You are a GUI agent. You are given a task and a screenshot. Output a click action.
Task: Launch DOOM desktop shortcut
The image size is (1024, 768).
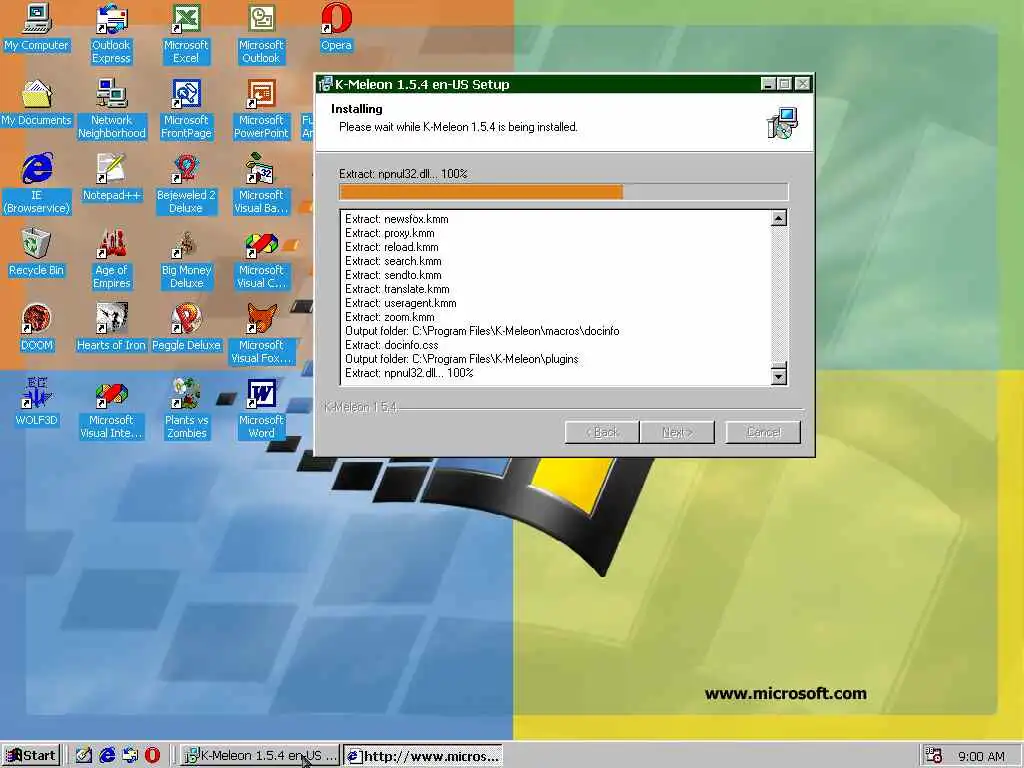(37, 328)
